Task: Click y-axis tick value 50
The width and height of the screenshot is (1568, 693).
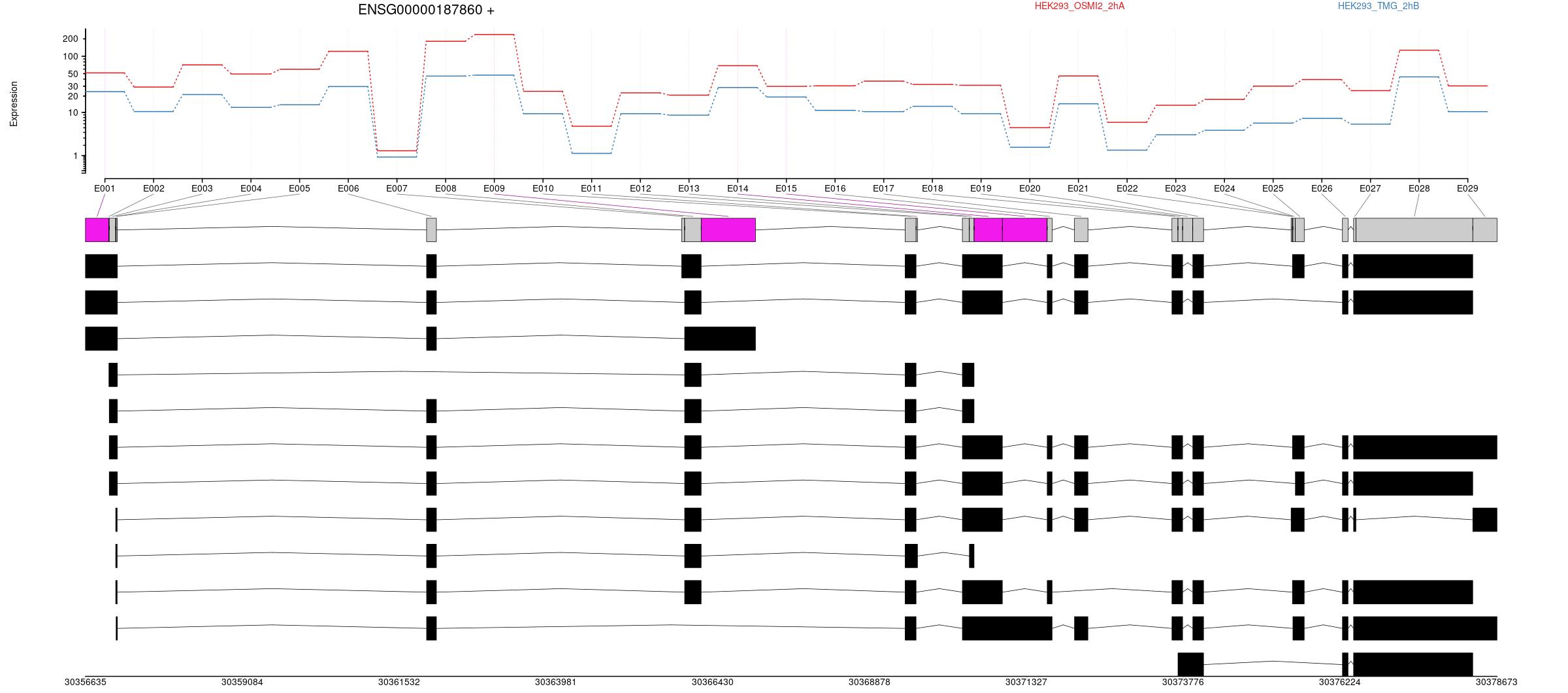Action: click(x=73, y=74)
